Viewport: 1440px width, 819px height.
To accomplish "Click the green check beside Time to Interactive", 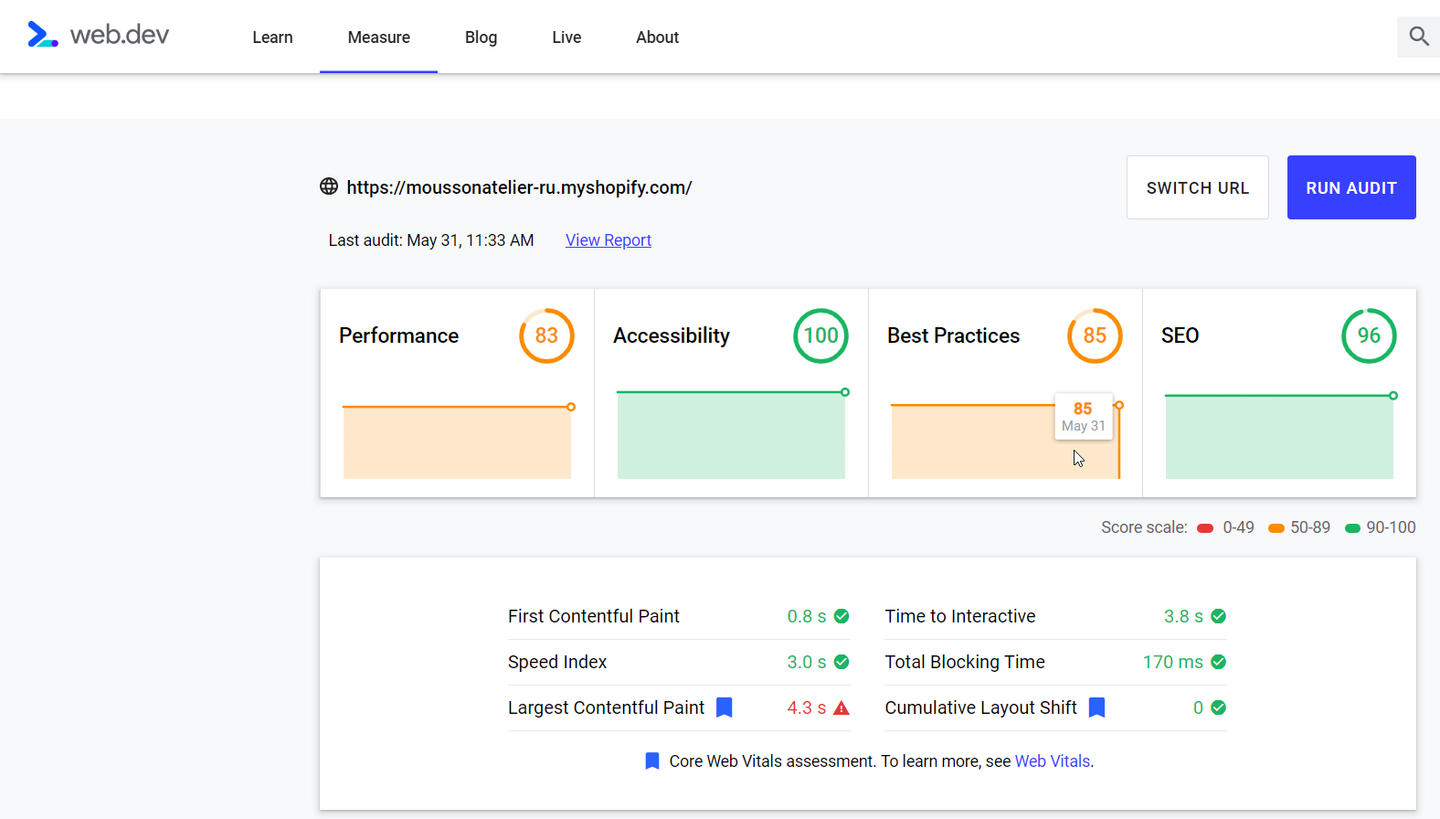I will (x=1218, y=616).
